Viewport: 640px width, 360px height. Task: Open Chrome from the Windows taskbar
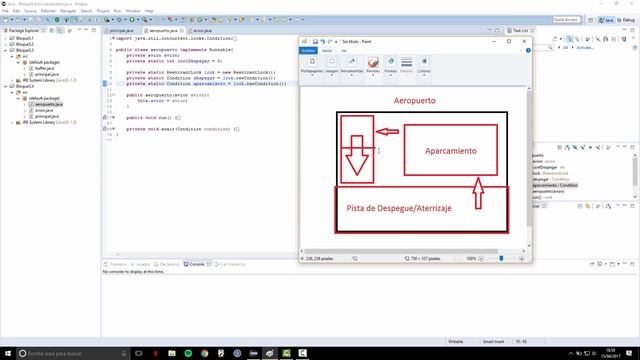[204, 353]
